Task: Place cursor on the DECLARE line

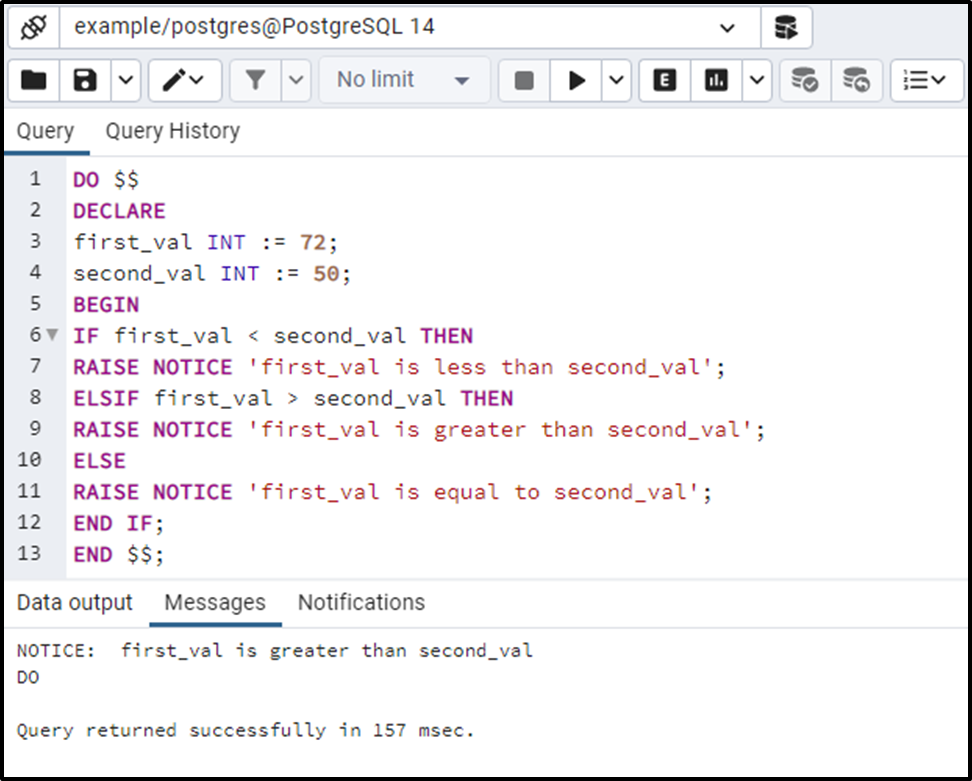Action: coord(119,210)
